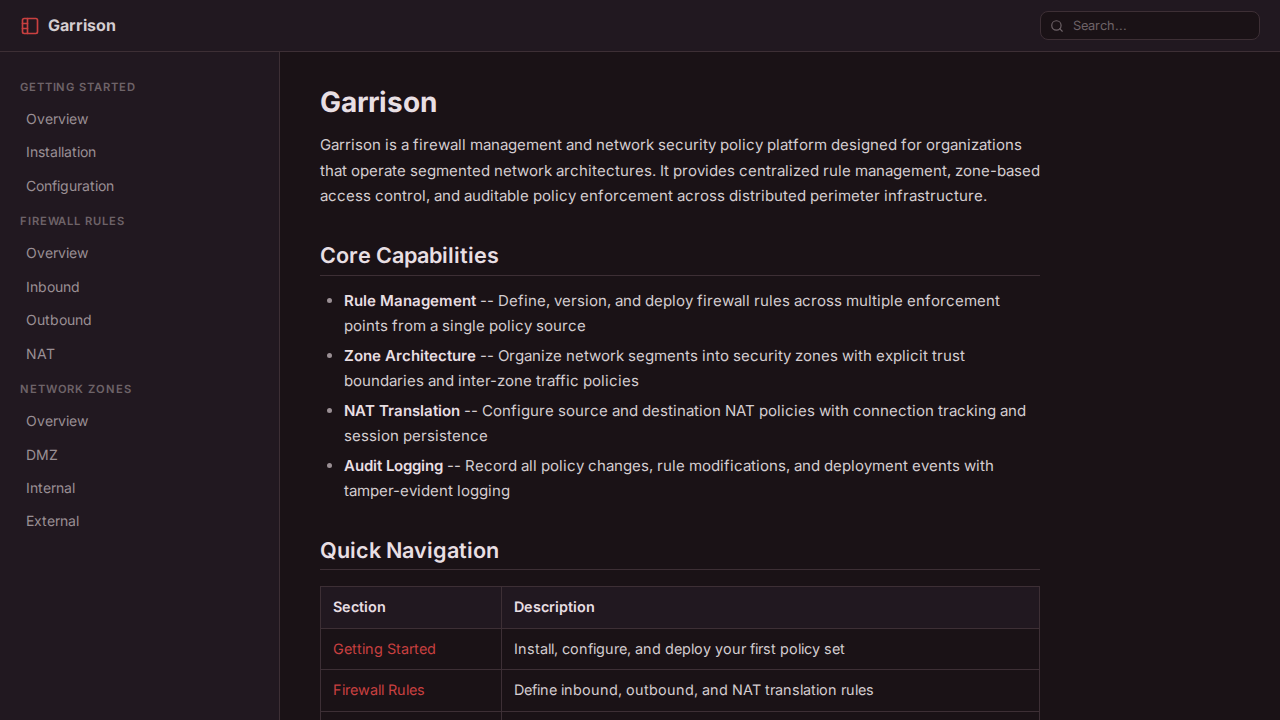Screen dimensions: 1280x720
Task: Open the DMZ zone page
Action: pyautogui.click(x=42, y=455)
